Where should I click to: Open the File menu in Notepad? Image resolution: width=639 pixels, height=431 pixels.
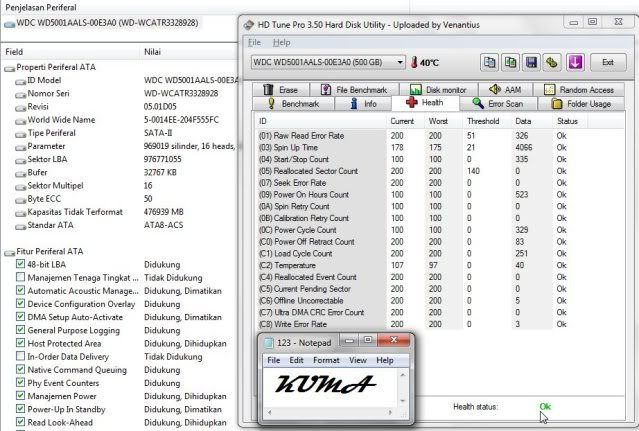click(x=273, y=360)
